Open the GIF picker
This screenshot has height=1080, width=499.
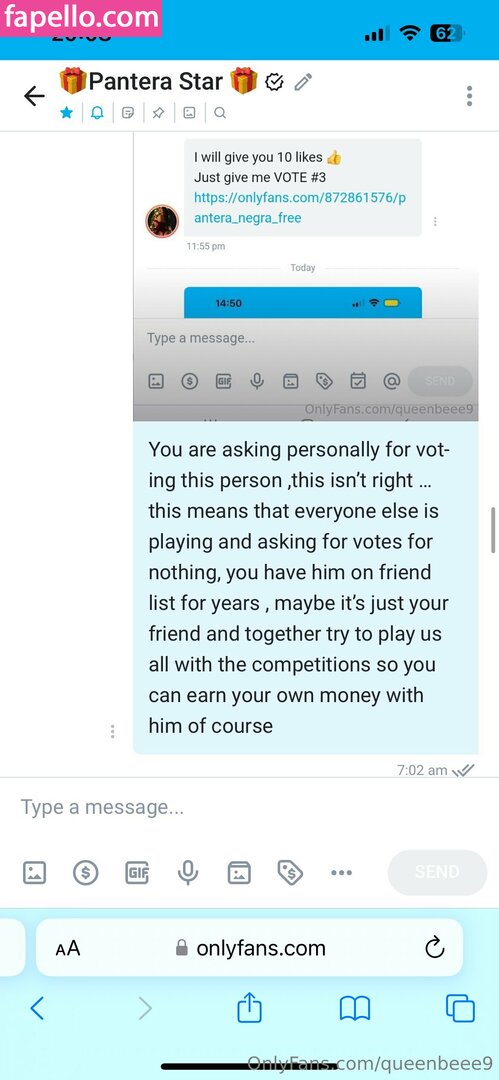(x=136, y=873)
